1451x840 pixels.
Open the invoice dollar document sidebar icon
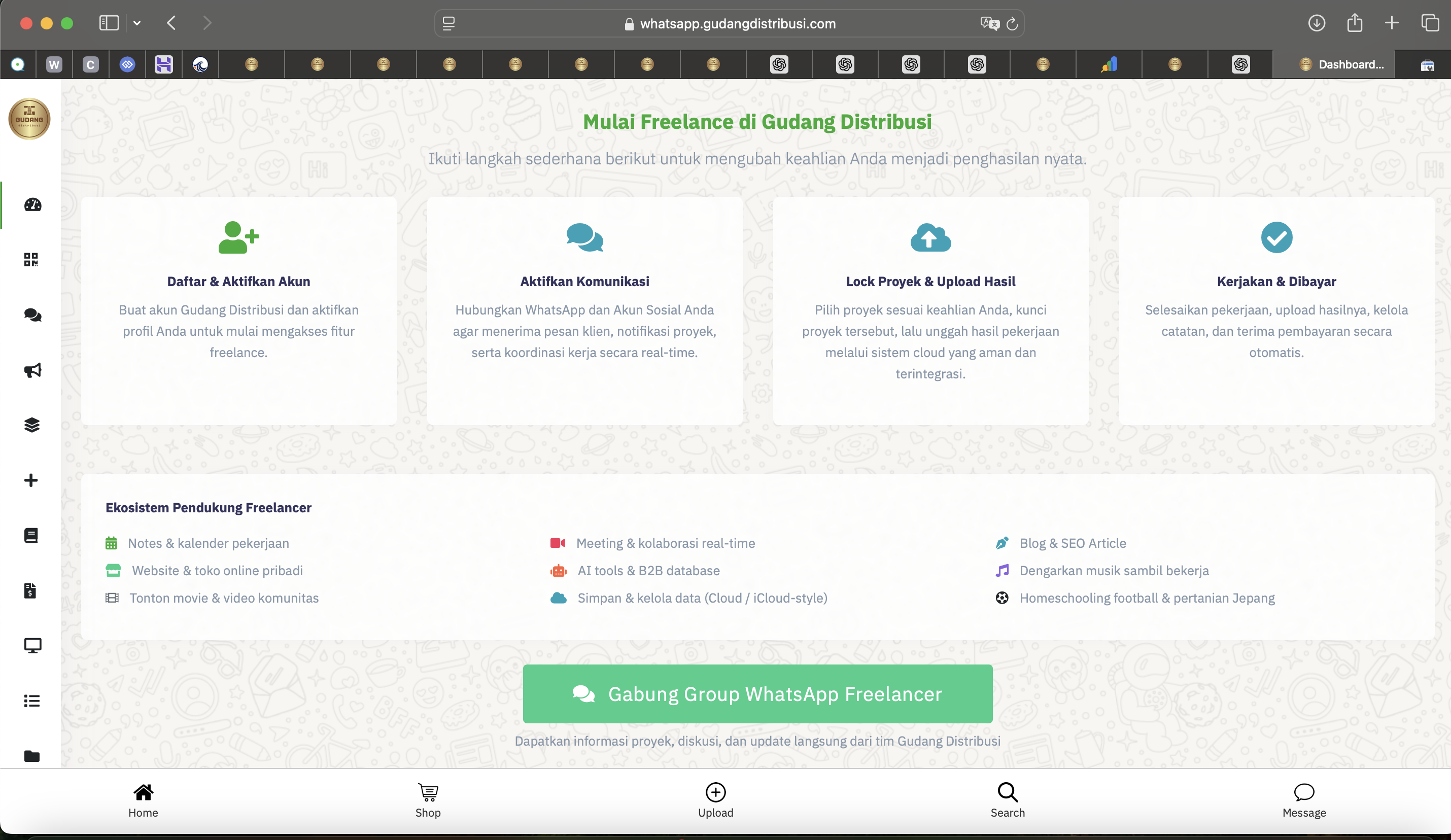[x=30, y=590]
